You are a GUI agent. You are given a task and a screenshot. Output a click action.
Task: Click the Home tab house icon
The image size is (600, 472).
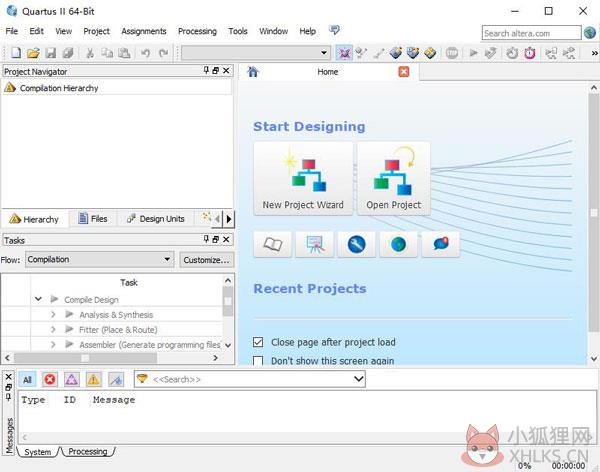click(x=253, y=72)
